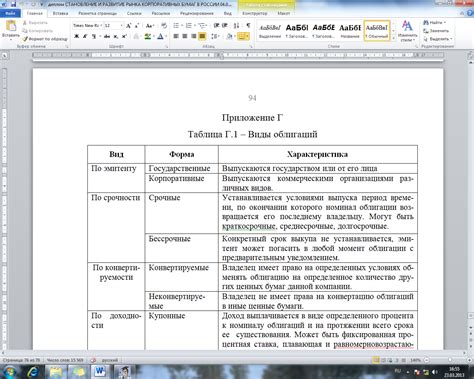474x379 pixels.
Task: Click Format Painter (Формат по образцу)
Action: pos(45,39)
